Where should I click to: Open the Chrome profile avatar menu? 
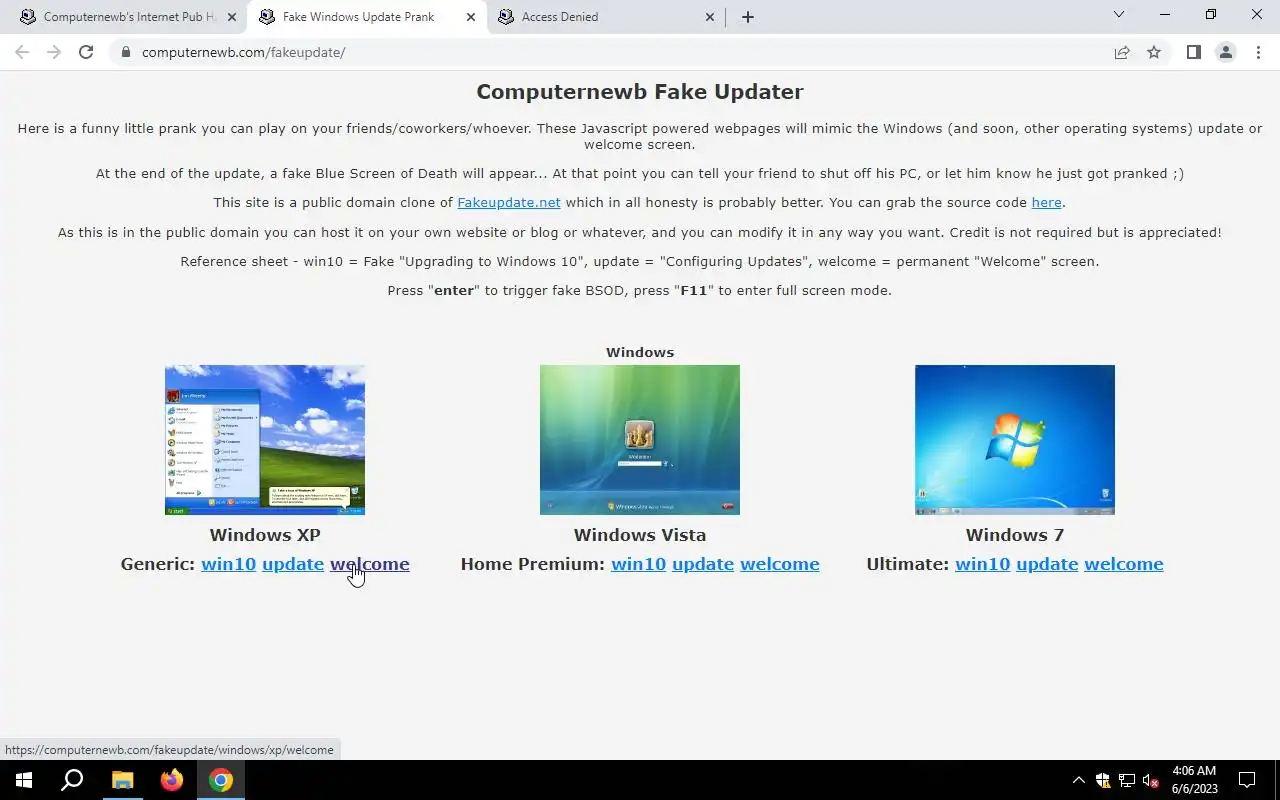click(1225, 52)
